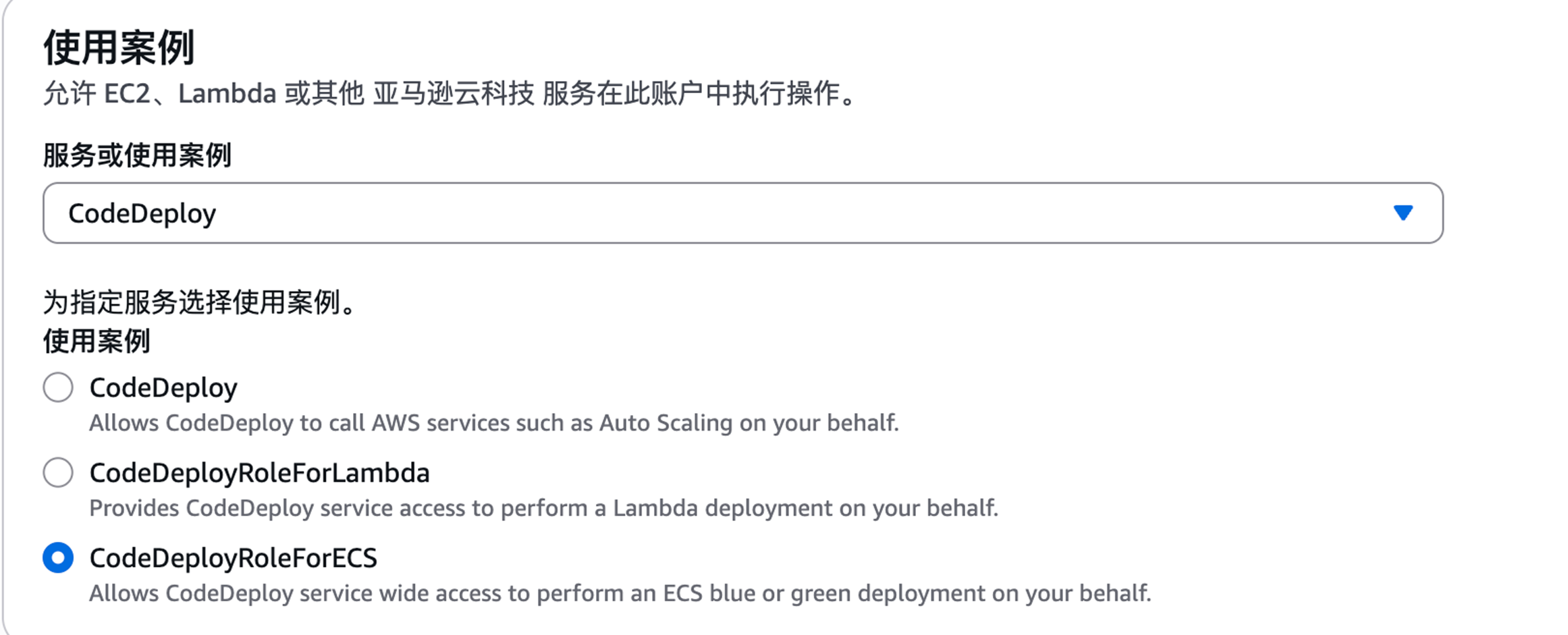This screenshot has width=1568, height=635.
Task: Click the CodeDeployRoleForLambda option label
Action: click(259, 473)
